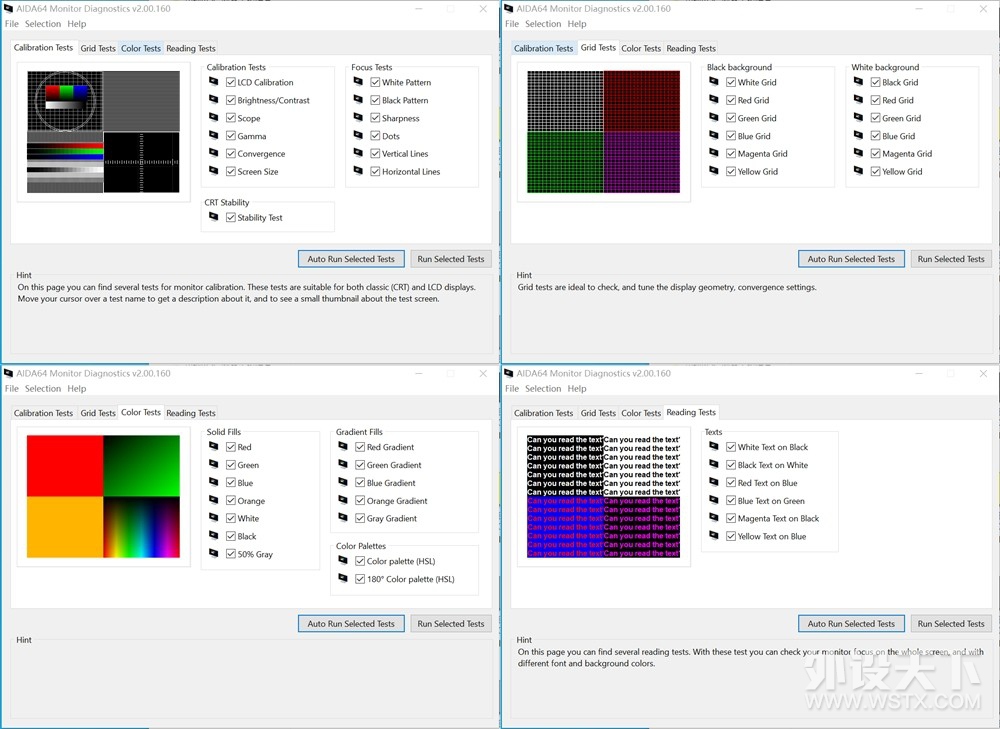Toggle Red Grid under White background

(876, 100)
